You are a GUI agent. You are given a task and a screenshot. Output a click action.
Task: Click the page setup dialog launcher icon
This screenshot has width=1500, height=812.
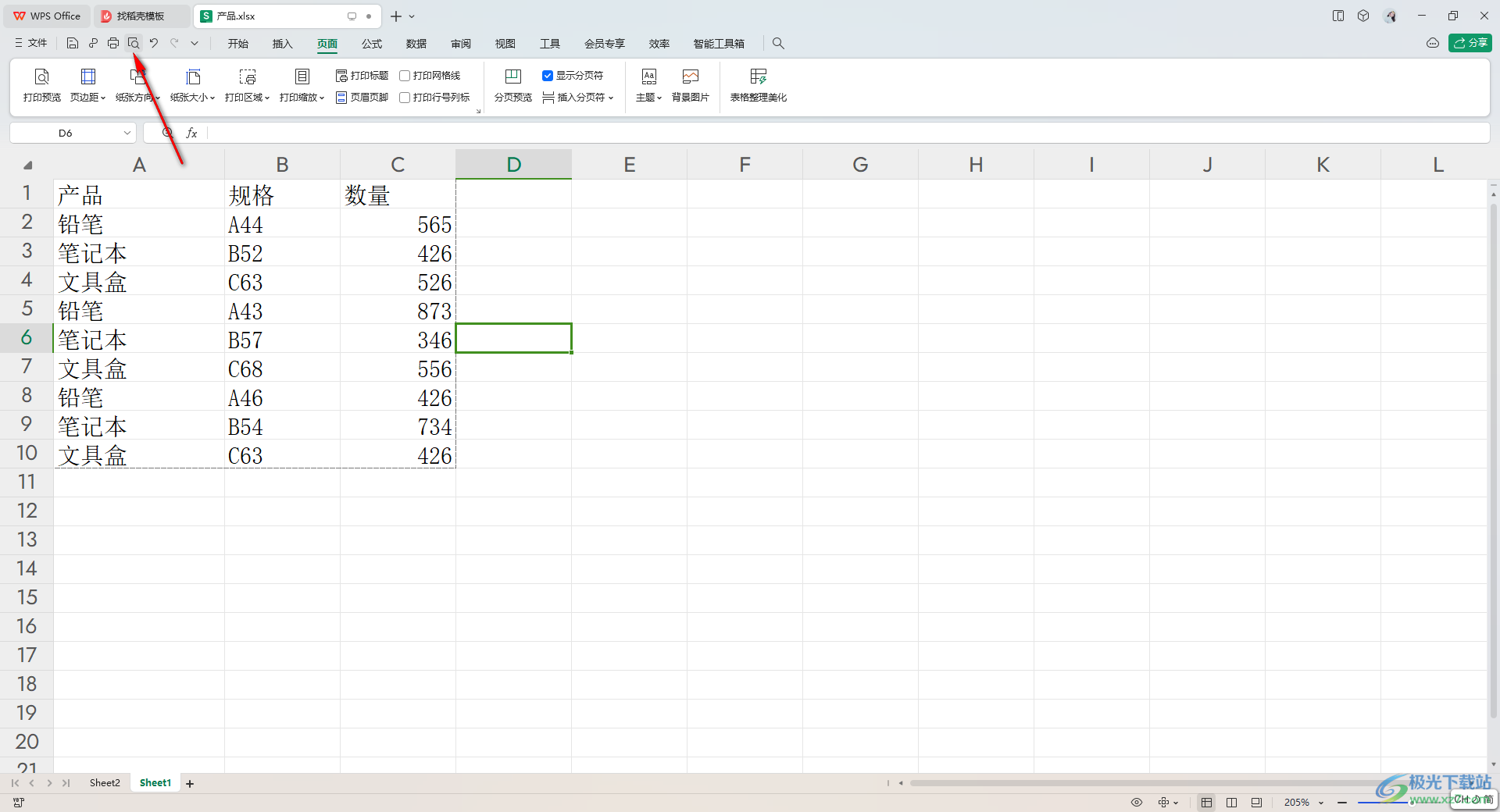(x=478, y=112)
